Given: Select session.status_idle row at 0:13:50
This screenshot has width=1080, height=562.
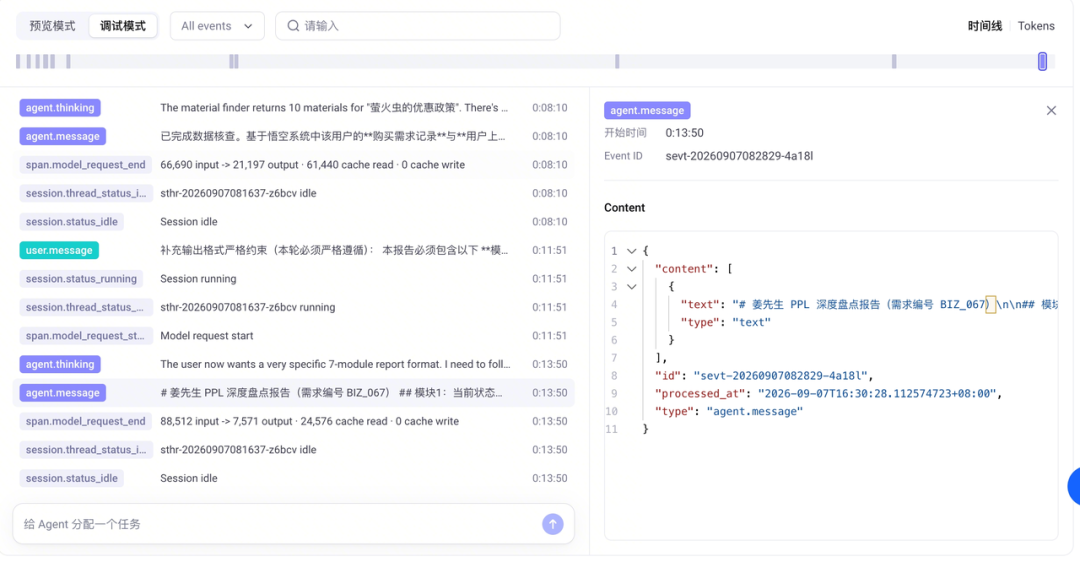Looking at the screenshot, I should 293,478.
